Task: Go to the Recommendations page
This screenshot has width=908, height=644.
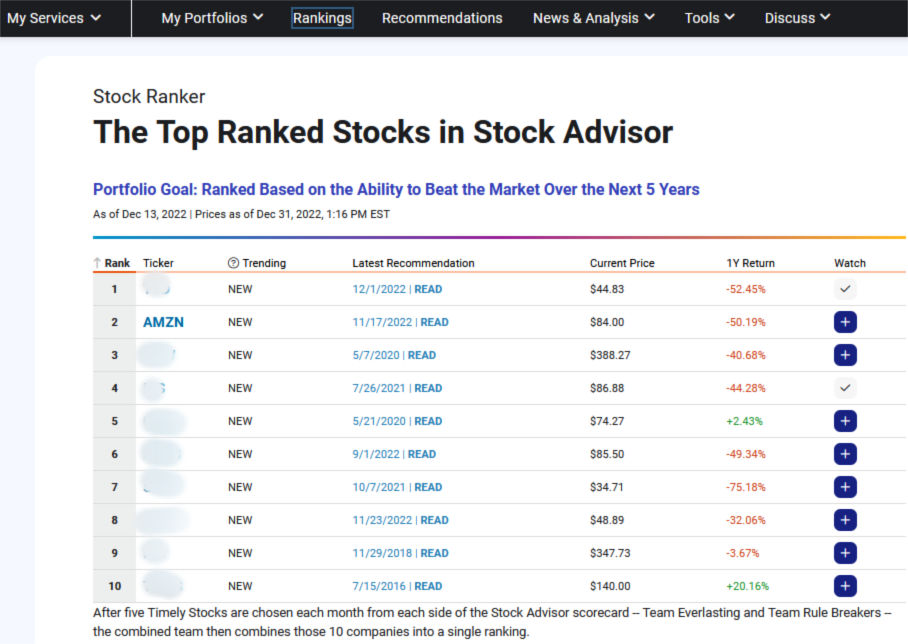Action: pyautogui.click(x=442, y=18)
